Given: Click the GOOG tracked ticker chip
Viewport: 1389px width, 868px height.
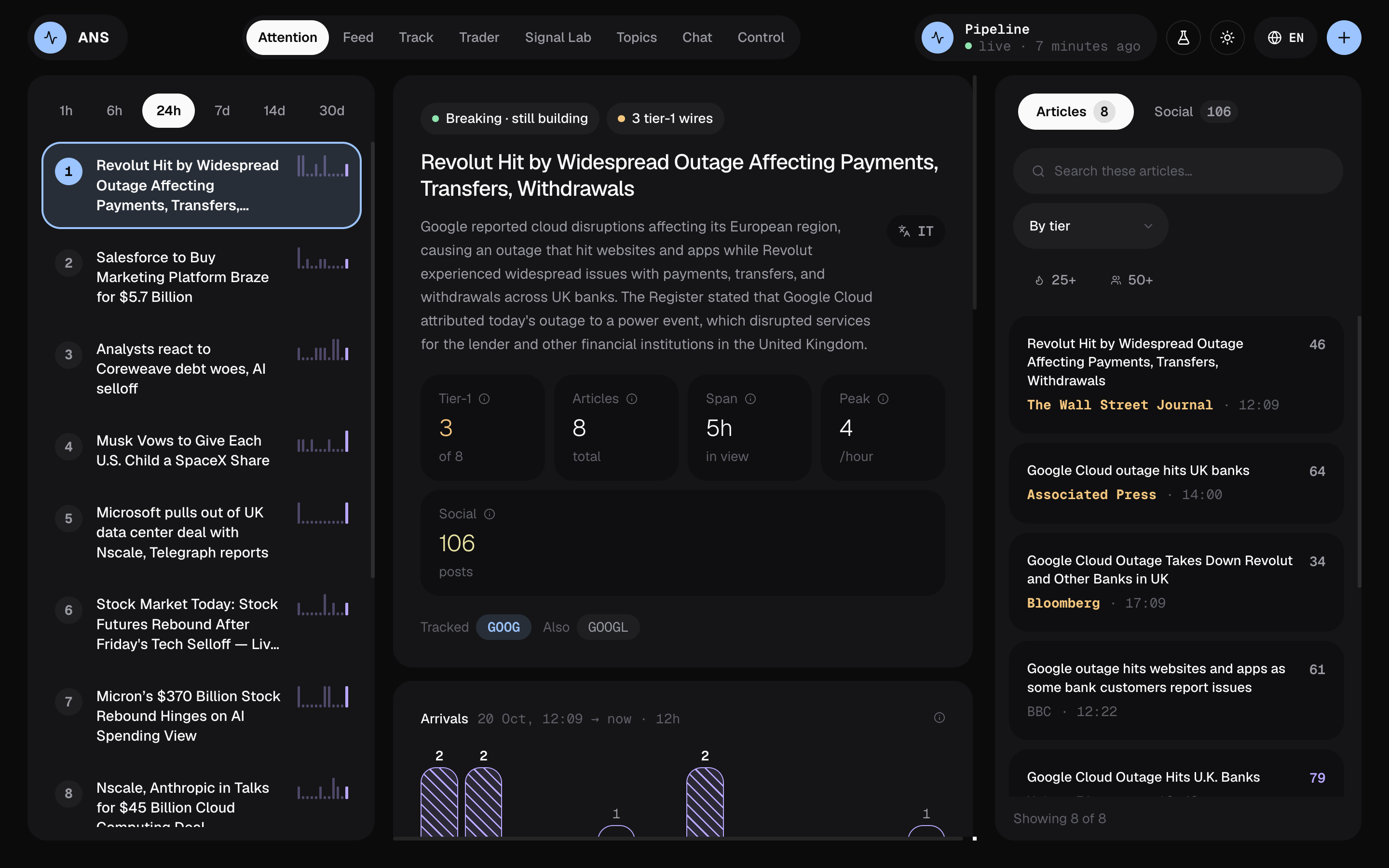Looking at the screenshot, I should [x=504, y=627].
